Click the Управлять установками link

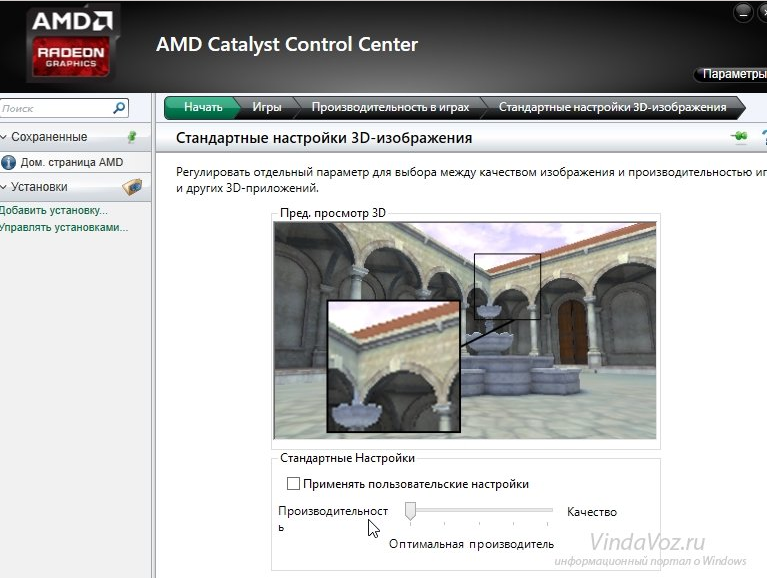tap(64, 227)
